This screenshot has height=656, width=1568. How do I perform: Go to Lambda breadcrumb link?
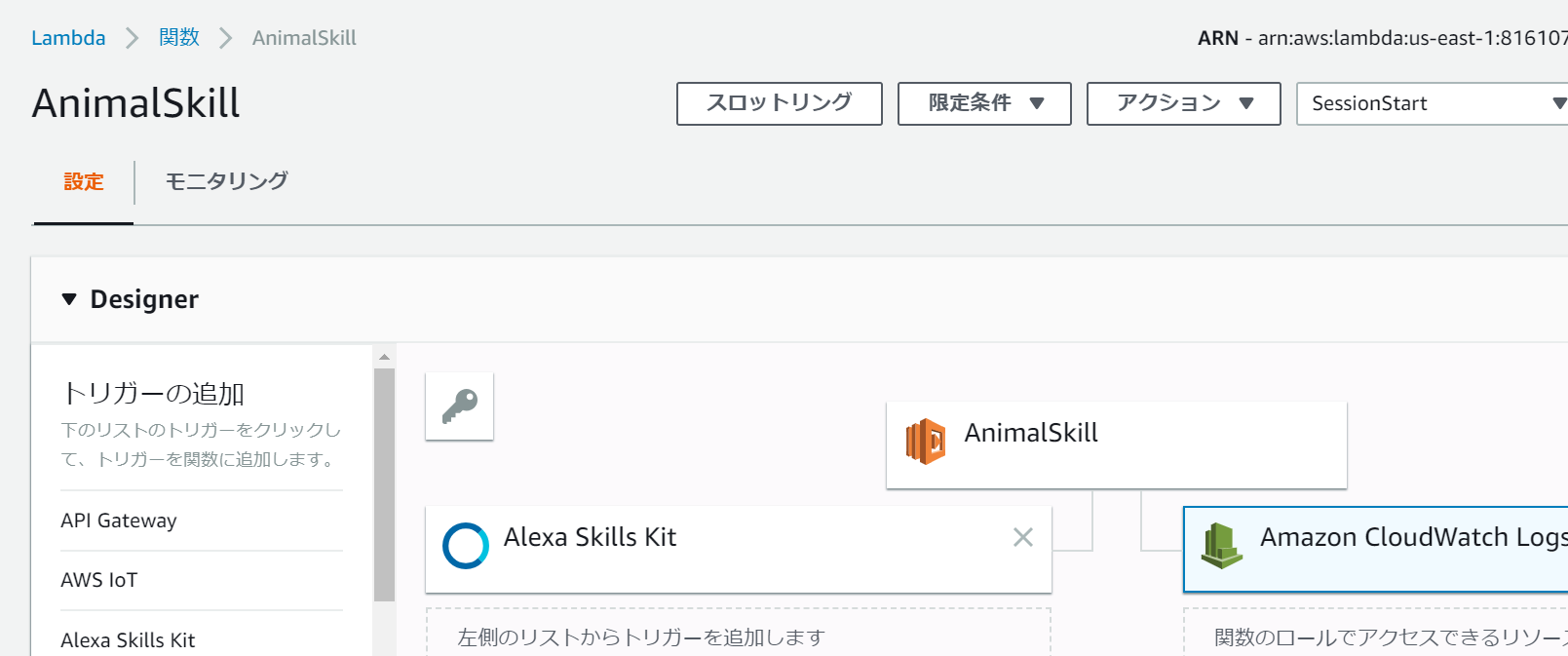coord(68,38)
